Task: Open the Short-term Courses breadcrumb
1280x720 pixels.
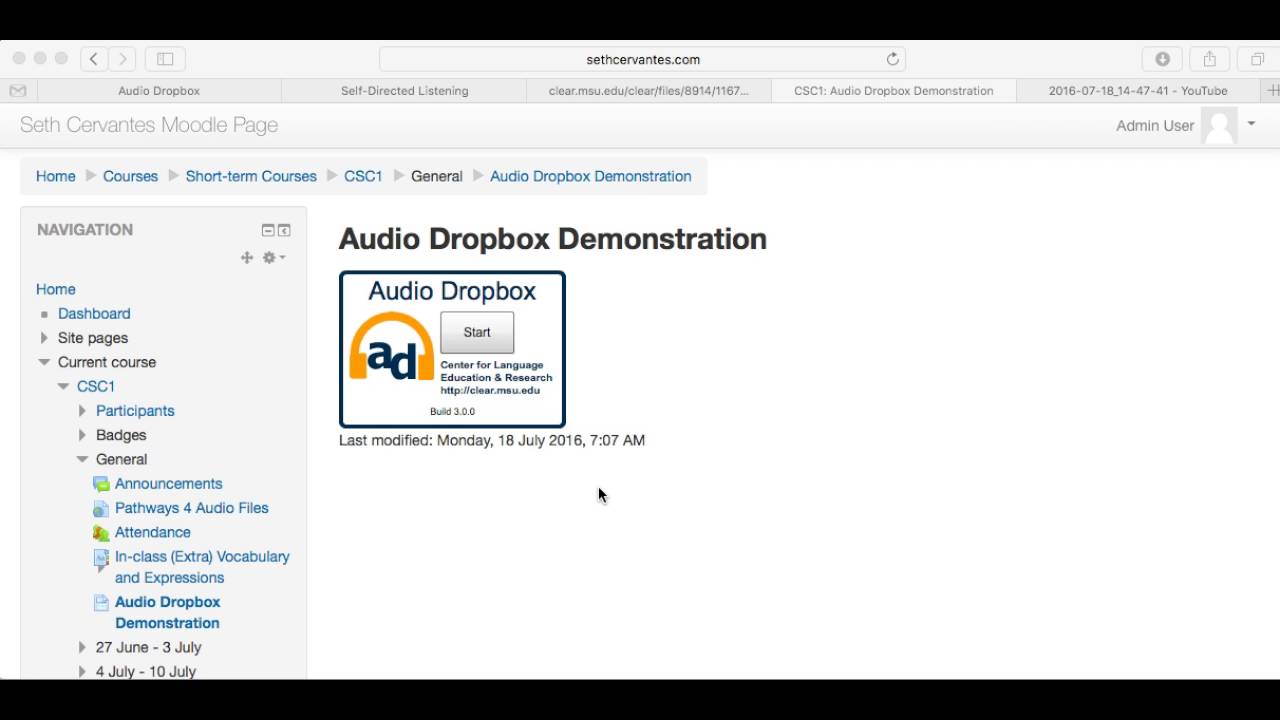Action: tap(251, 176)
